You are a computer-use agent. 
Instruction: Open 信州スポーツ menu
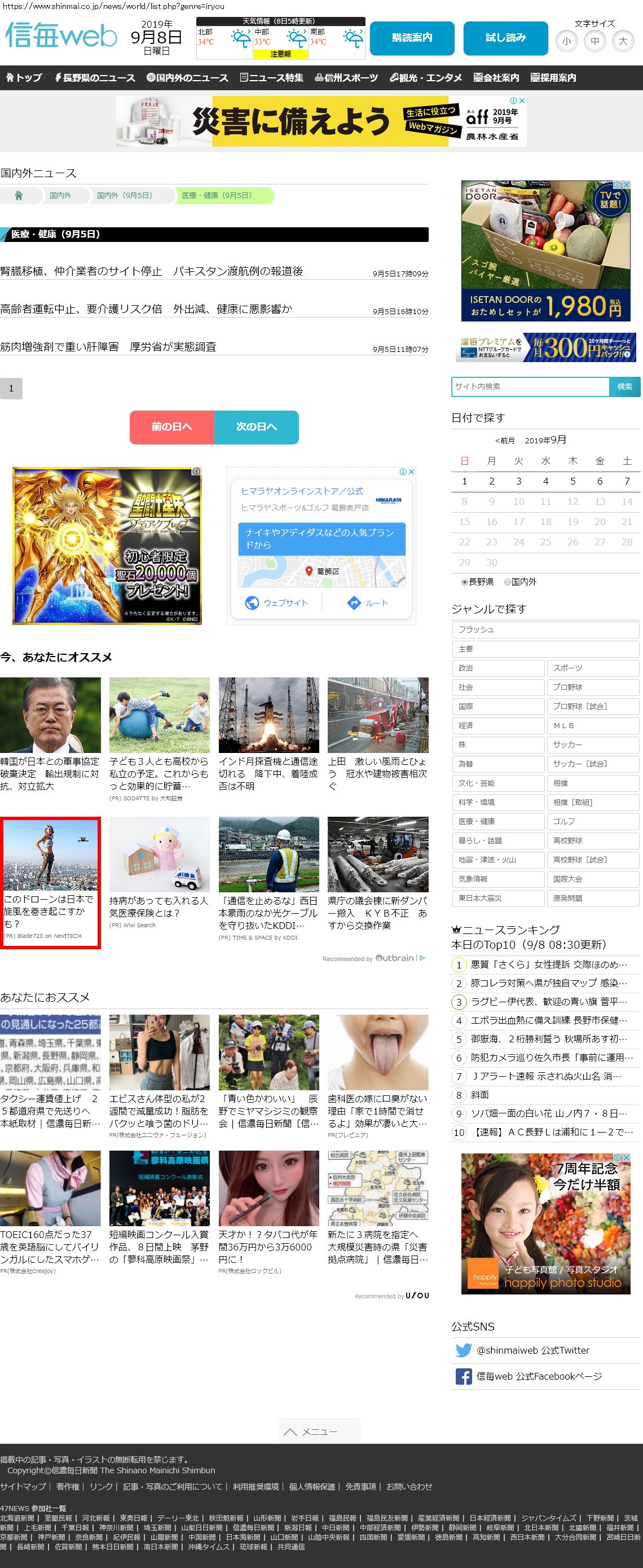coord(346,78)
